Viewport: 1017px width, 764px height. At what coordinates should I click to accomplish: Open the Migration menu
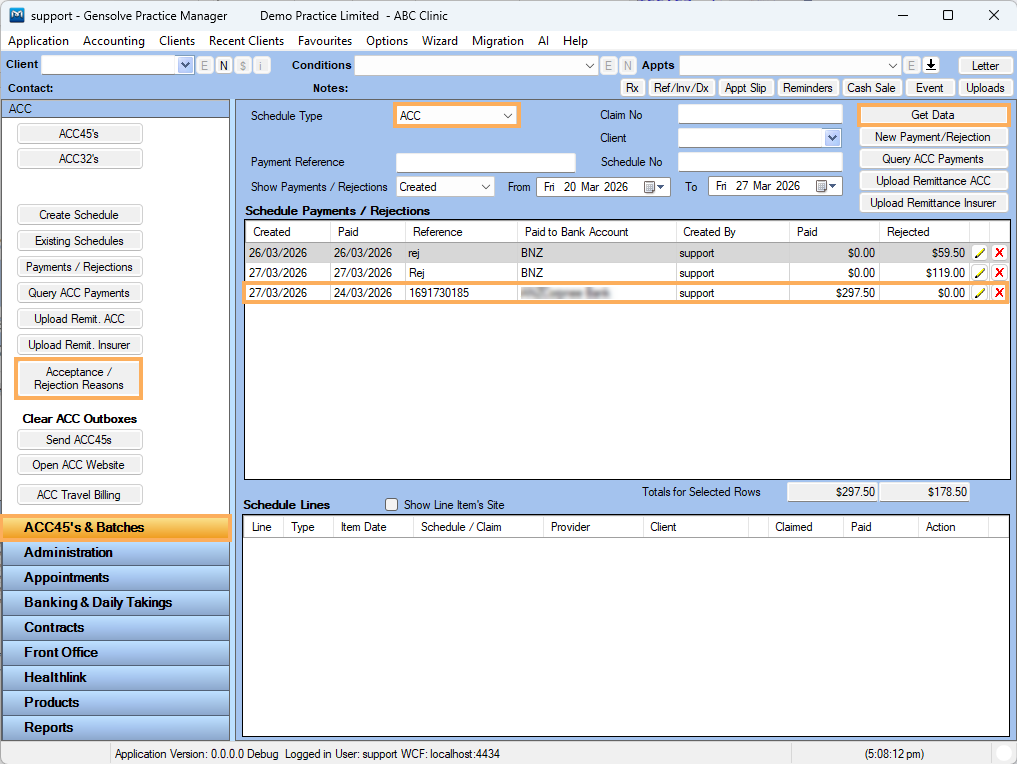pyautogui.click(x=497, y=41)
